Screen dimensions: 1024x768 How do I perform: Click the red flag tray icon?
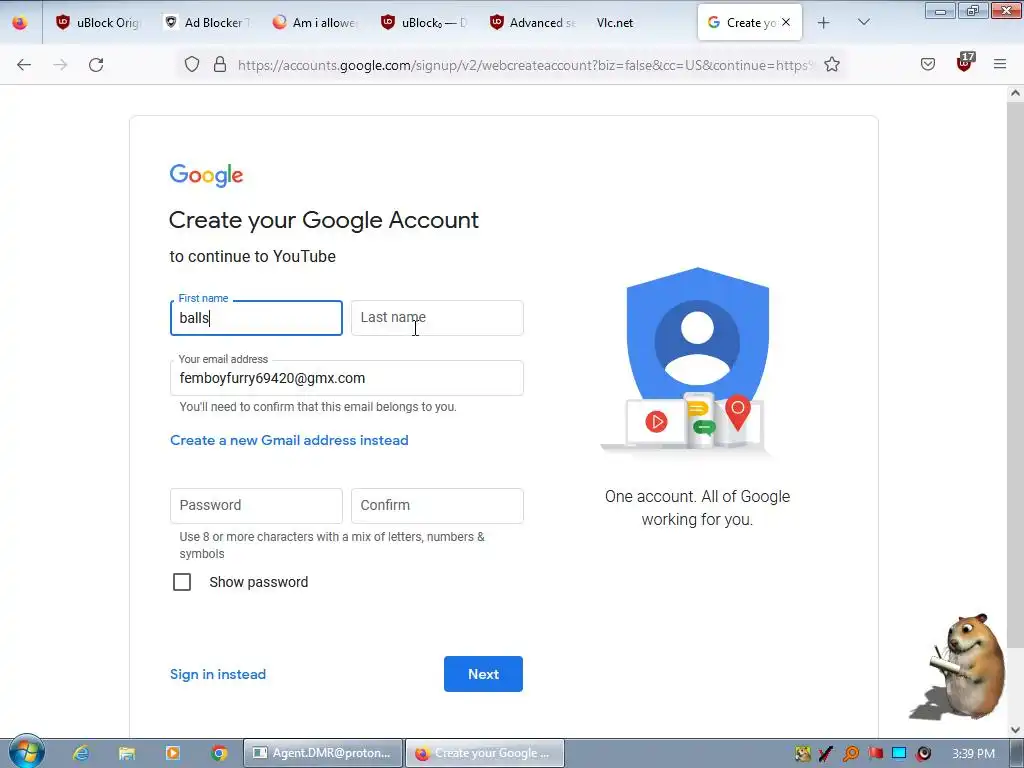click(x=876, y=754)
